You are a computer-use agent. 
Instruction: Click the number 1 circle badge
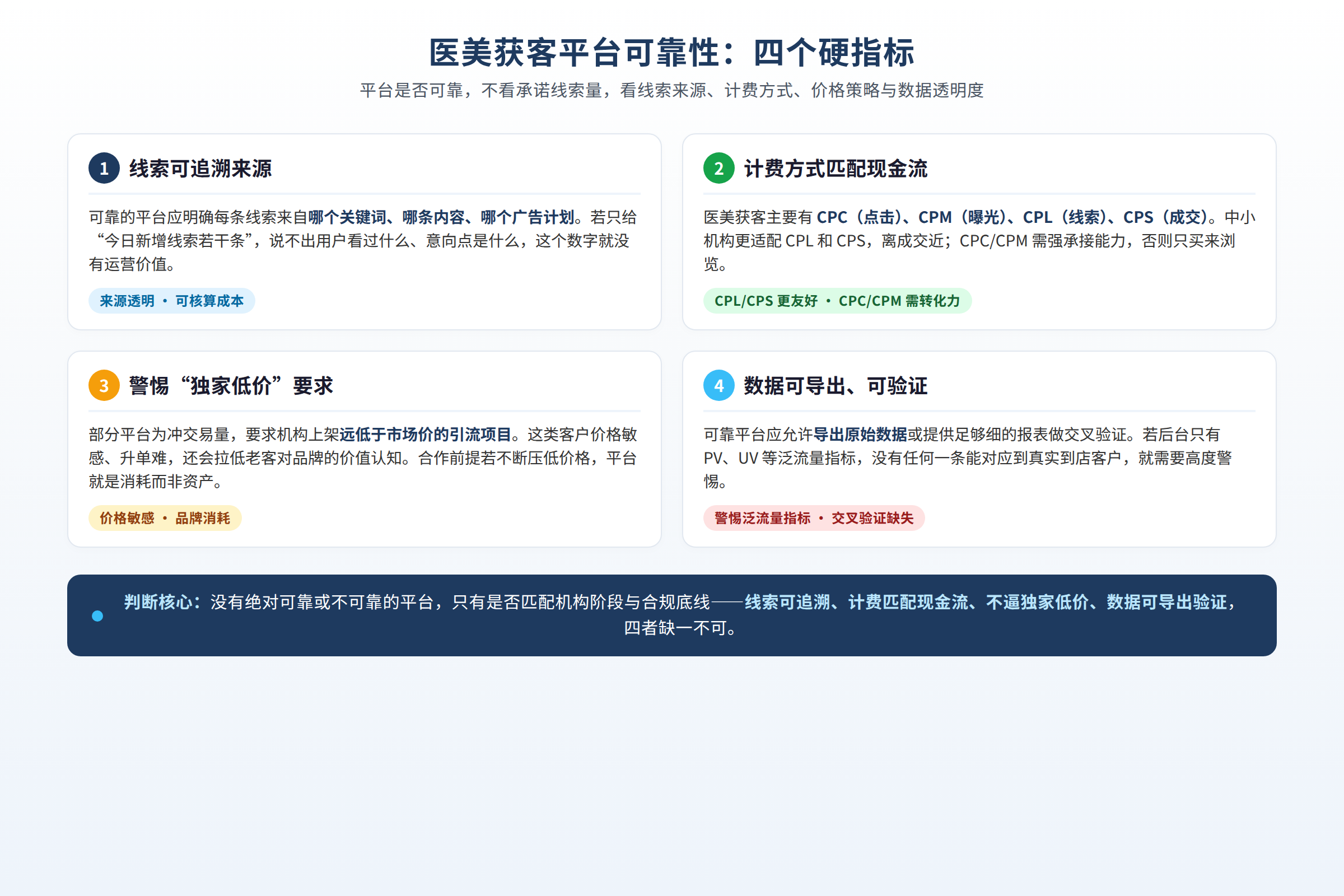click(x=104, y=168)
